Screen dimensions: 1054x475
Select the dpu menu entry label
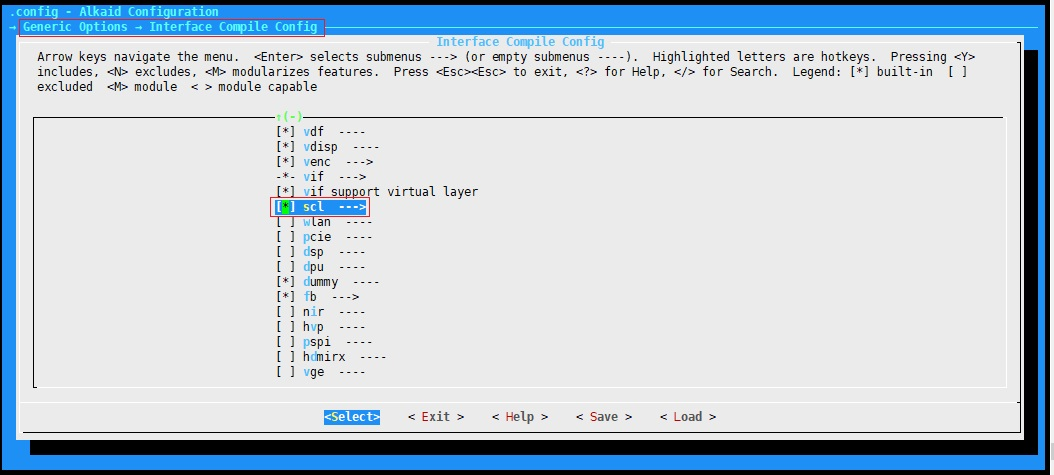point(313,267)
